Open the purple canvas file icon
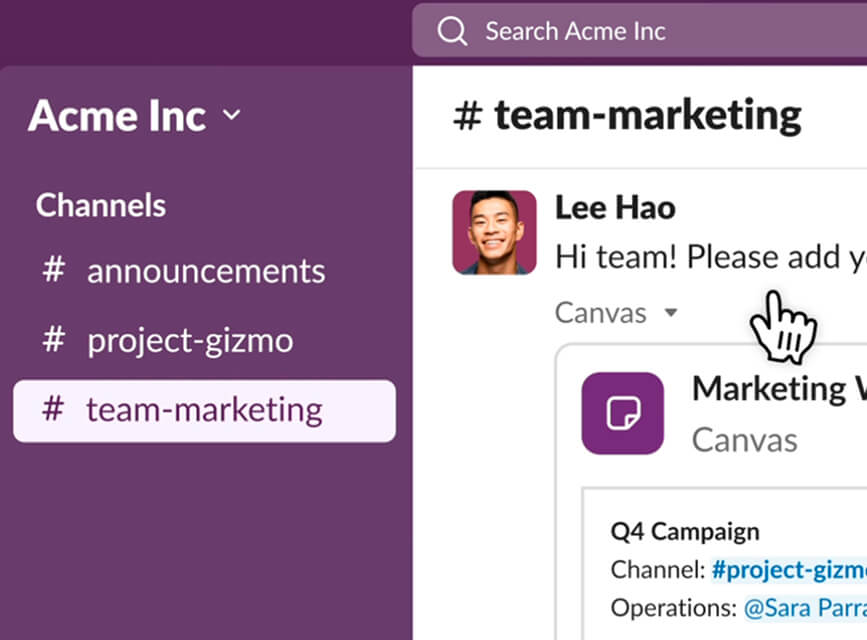Screen dimensions: 867x640 click(x=623, y=413)
